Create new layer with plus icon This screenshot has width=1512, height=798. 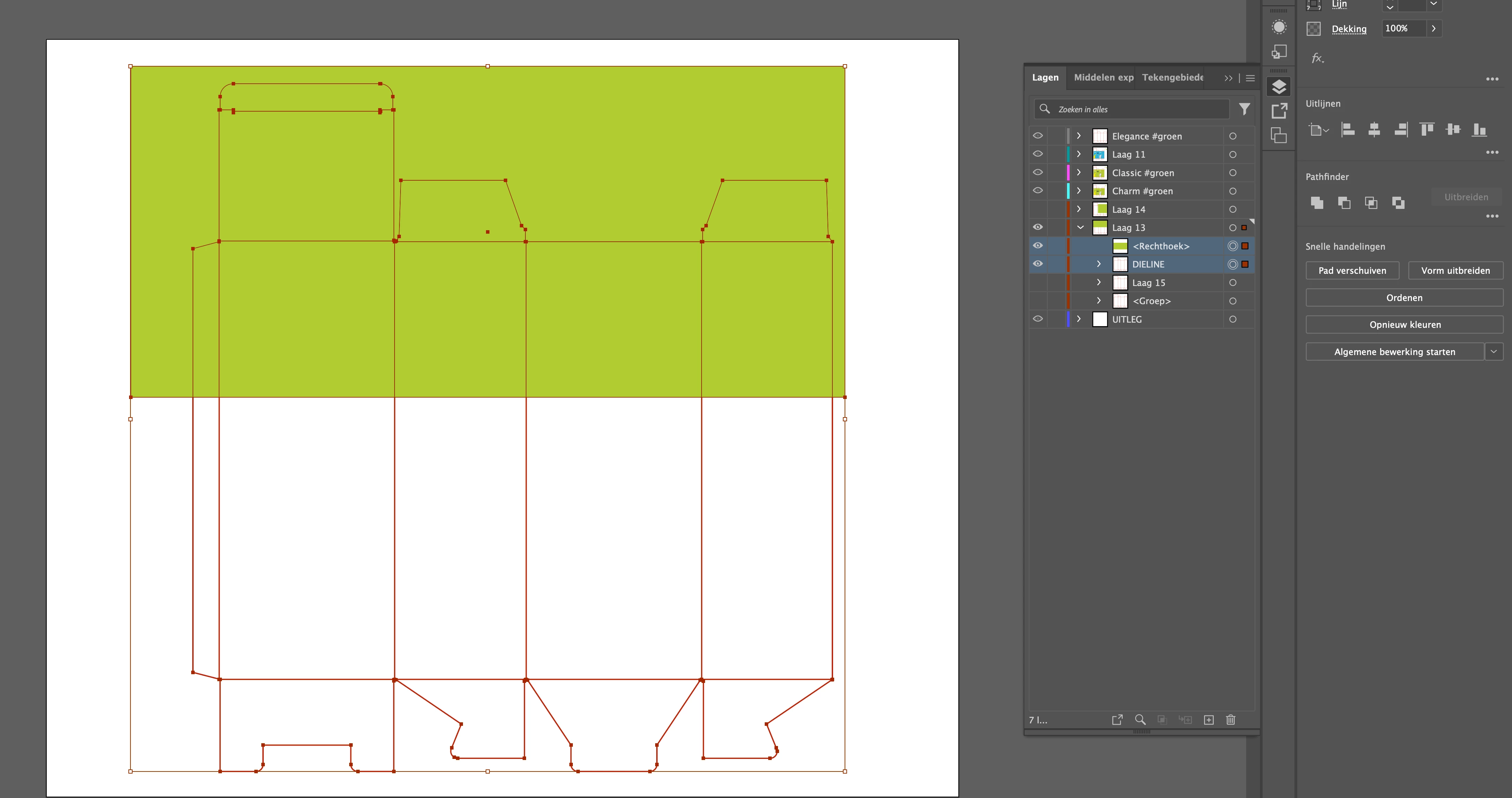click(x=1208, y=720)
